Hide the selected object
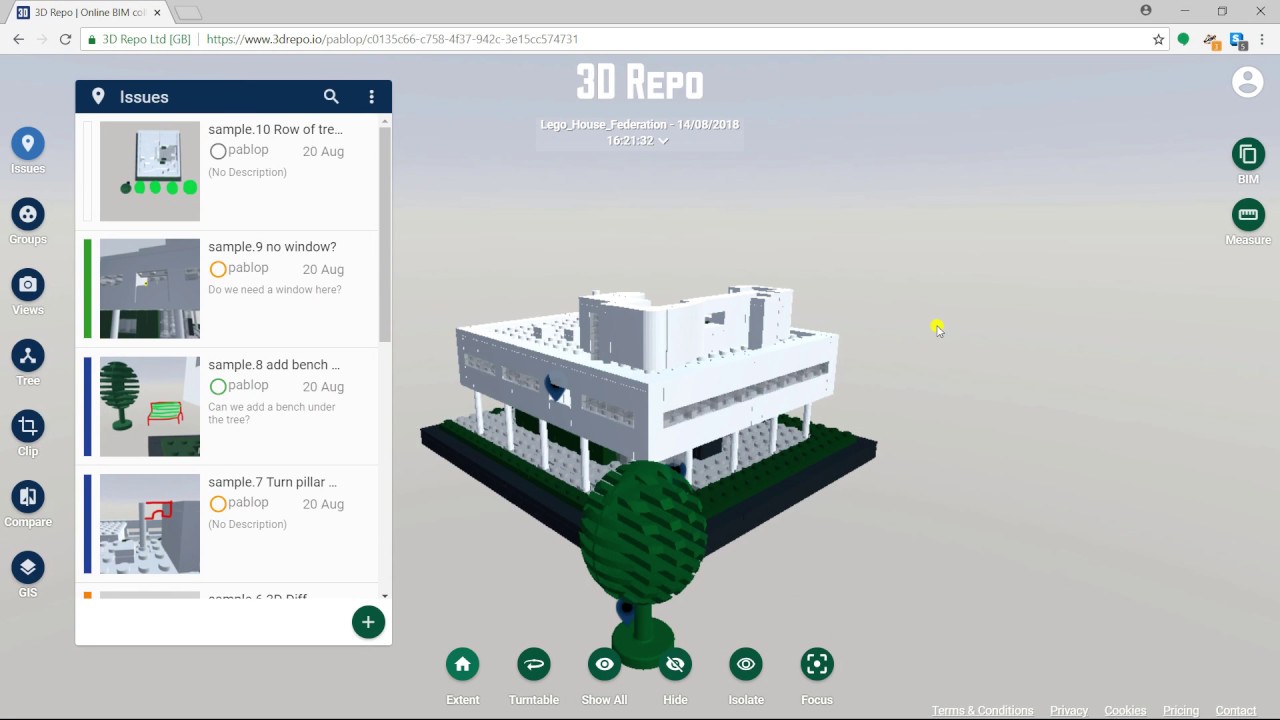 [675, 664]
